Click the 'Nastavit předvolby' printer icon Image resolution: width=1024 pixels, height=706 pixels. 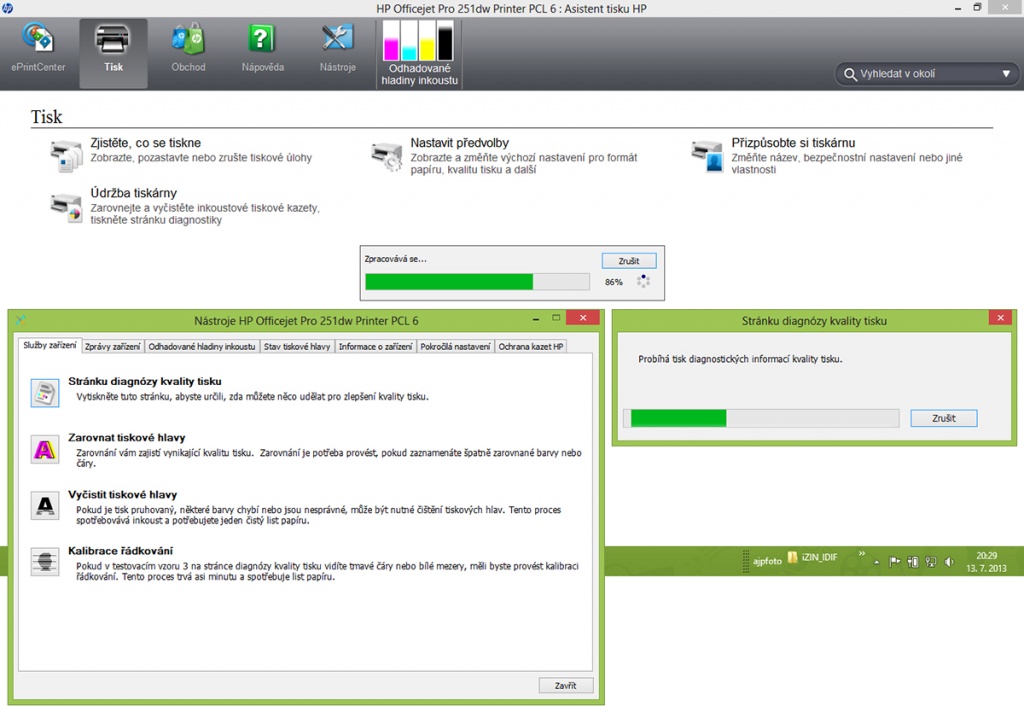coord(387,157)
